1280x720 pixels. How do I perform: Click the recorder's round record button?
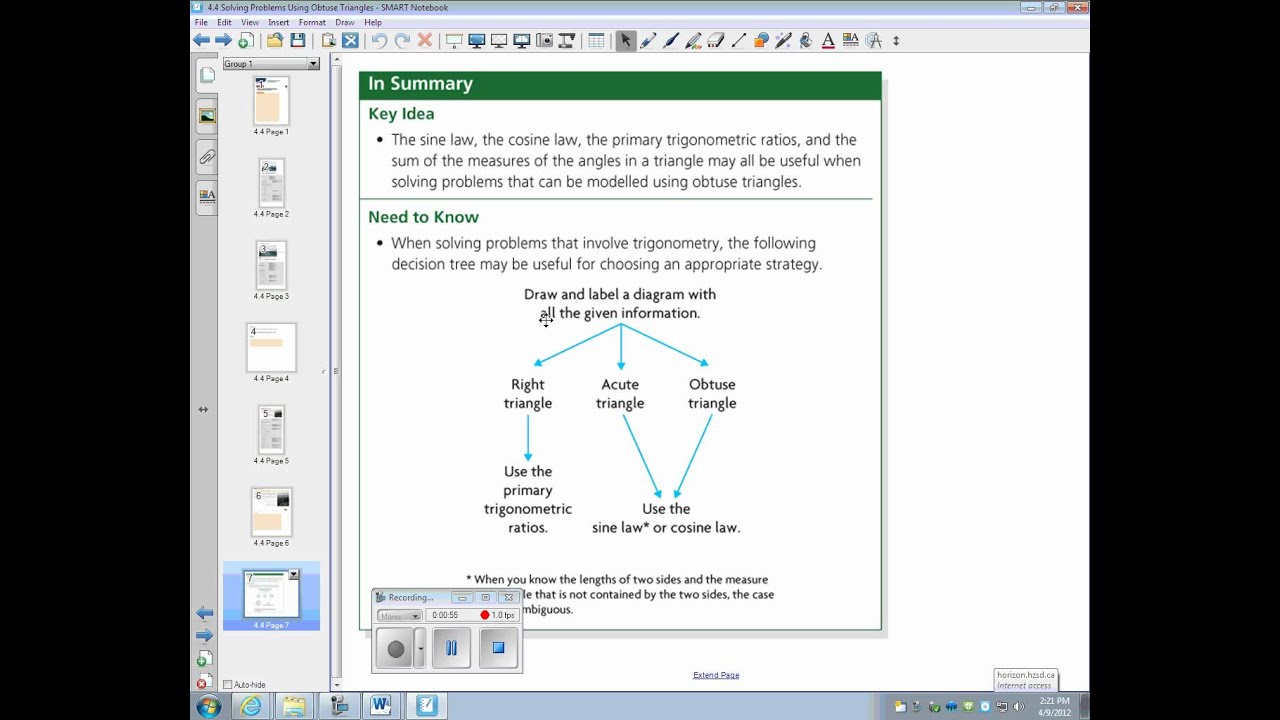(x=396, y=649)
